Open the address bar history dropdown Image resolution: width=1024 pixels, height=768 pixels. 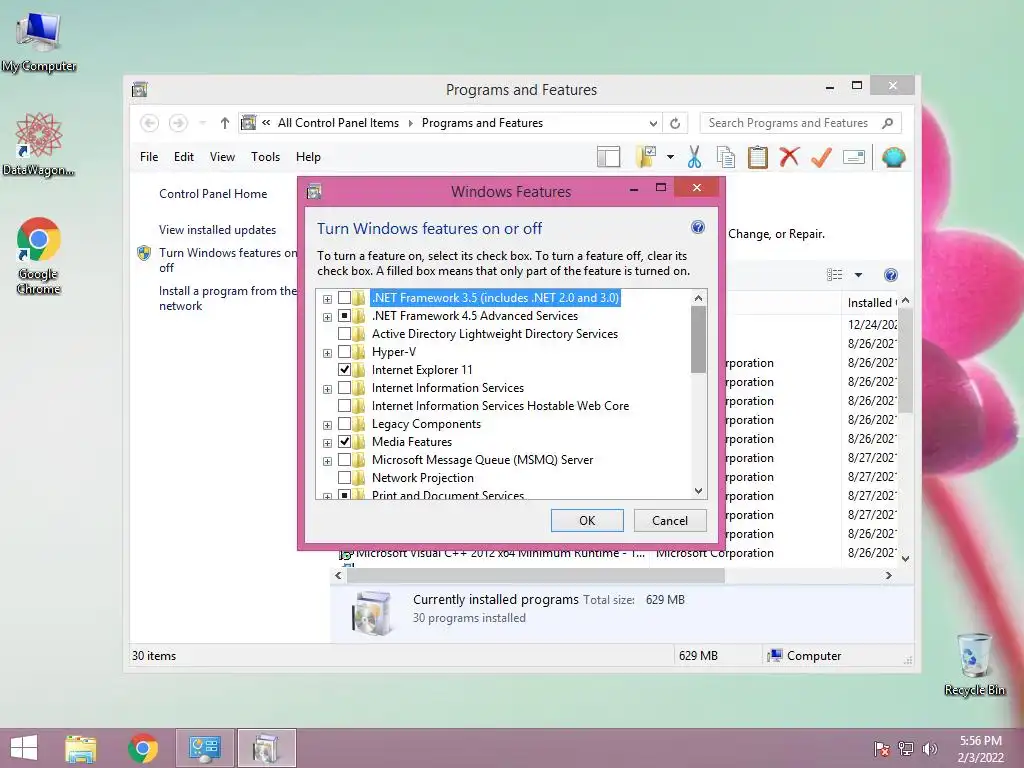point(652,123)
